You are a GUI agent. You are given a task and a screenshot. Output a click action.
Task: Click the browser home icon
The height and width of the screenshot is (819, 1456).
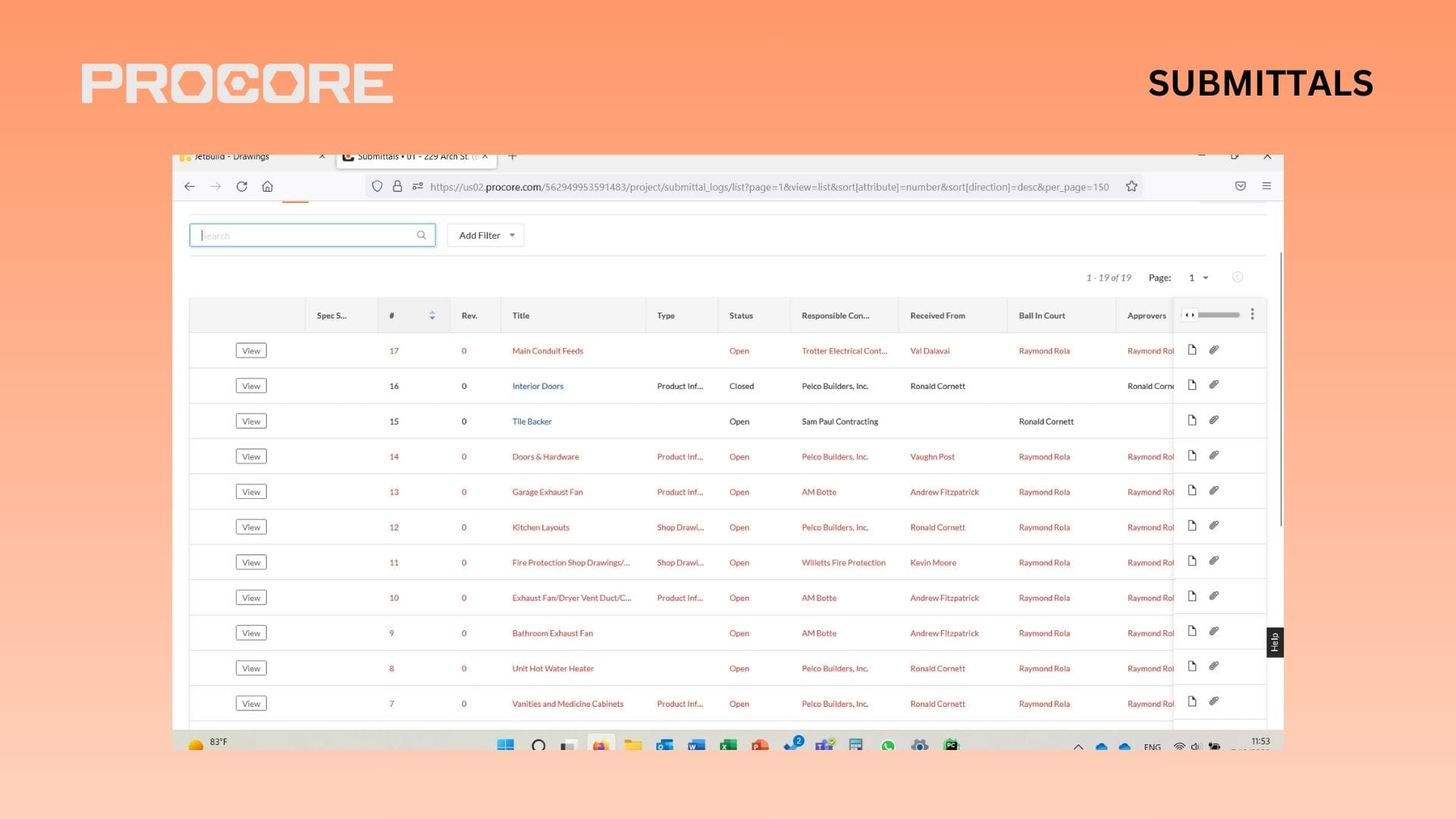pos(268,187)
